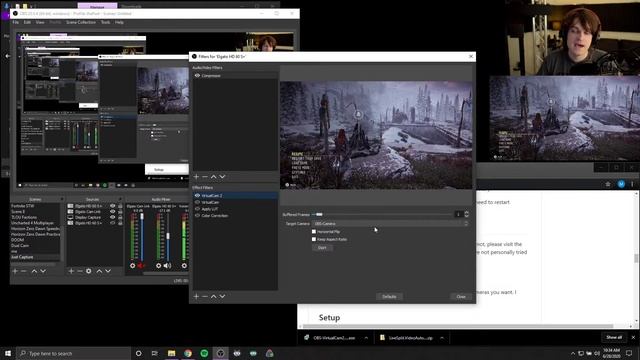Move selected effect filter down
This screenshot has height=360, width=640.
(222, 296)
